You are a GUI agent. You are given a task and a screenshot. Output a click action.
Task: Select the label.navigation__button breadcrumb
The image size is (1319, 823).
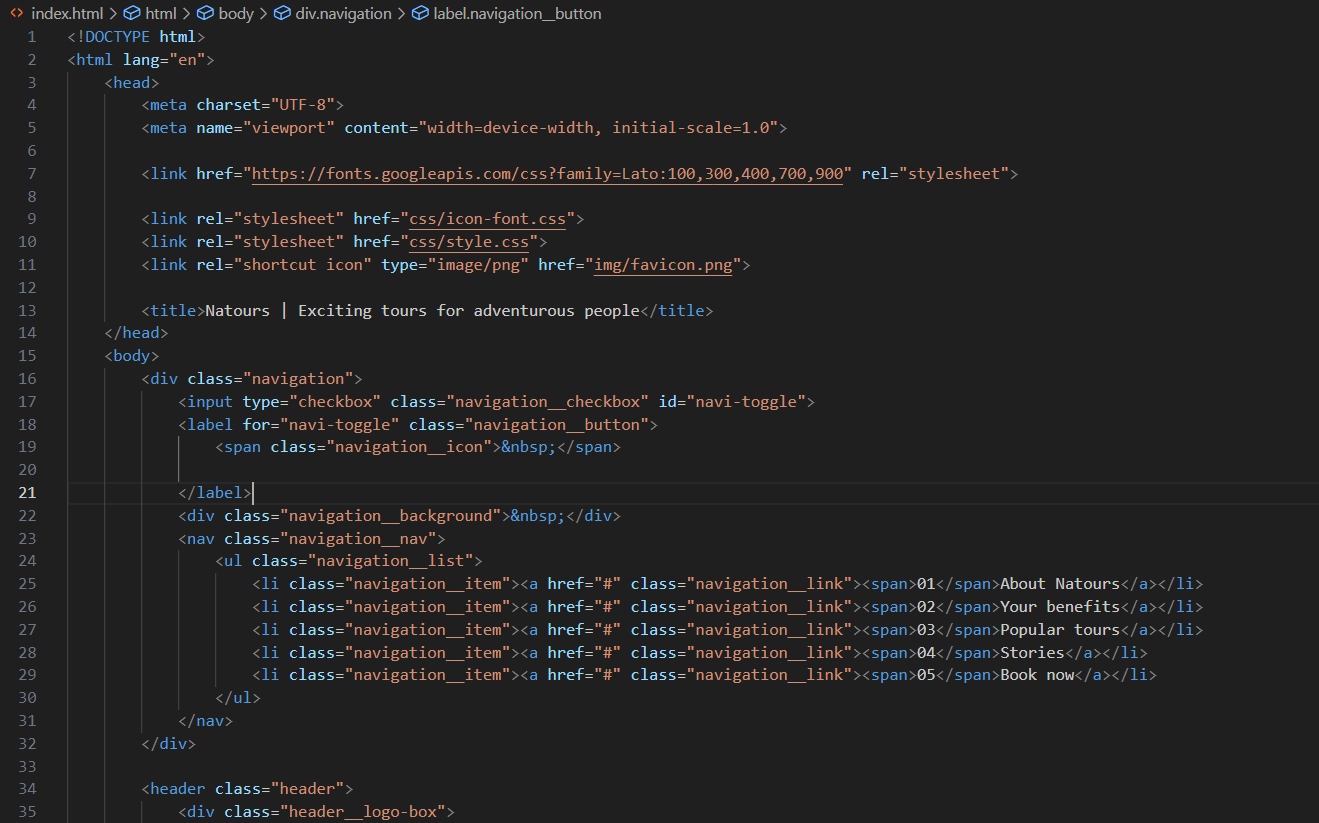517,14
